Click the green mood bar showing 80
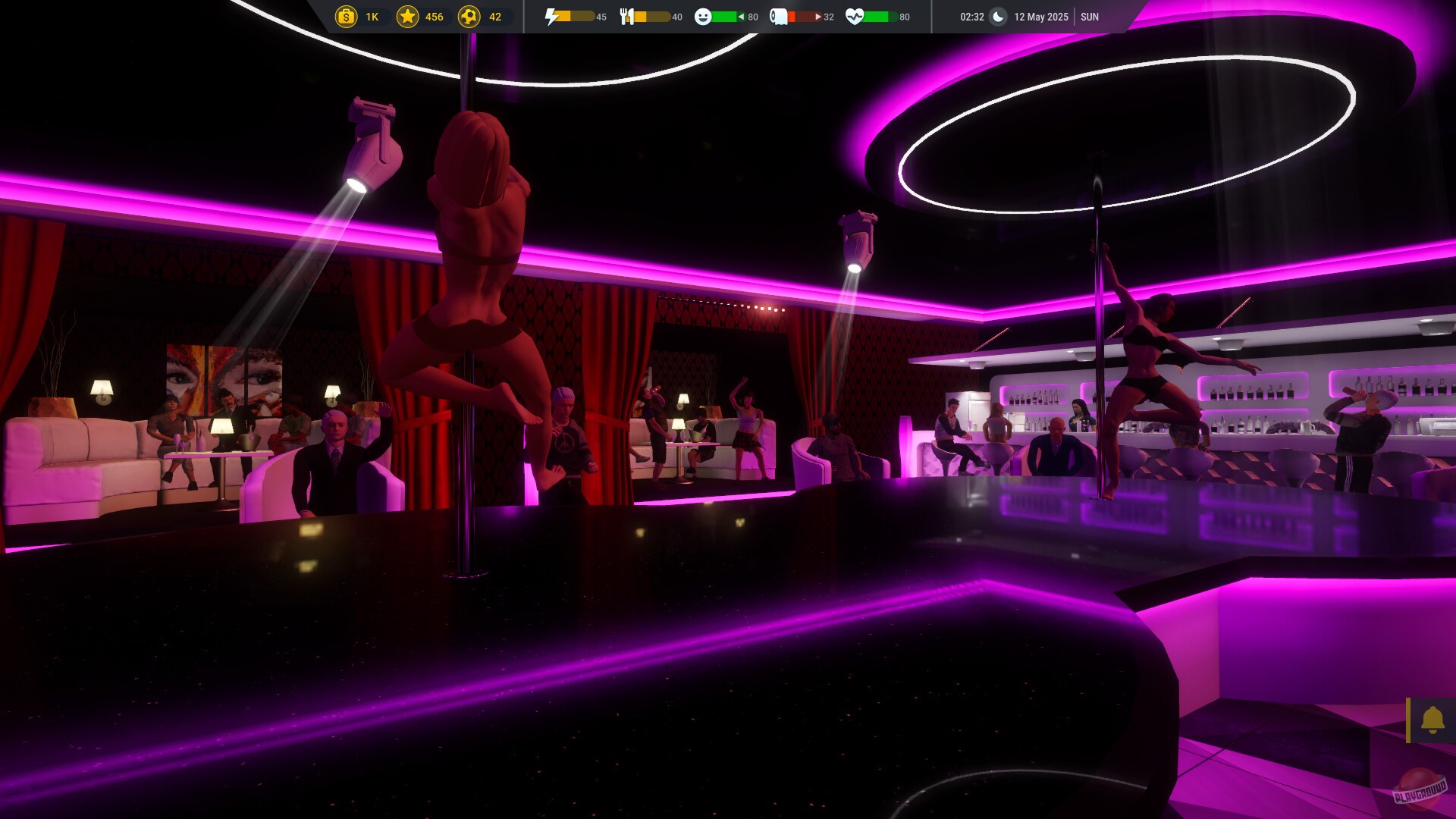Screen dimensions: 1456x819 [727, 17]
